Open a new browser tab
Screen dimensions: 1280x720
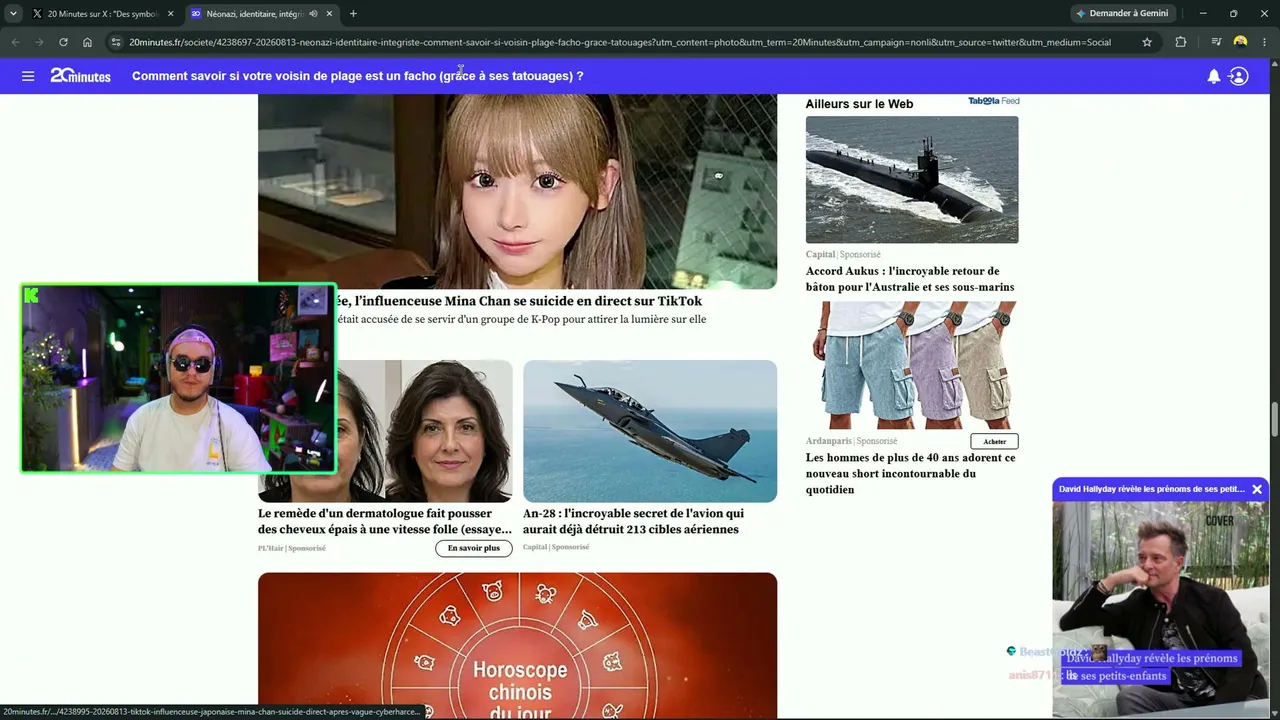(x=353, y=14)
